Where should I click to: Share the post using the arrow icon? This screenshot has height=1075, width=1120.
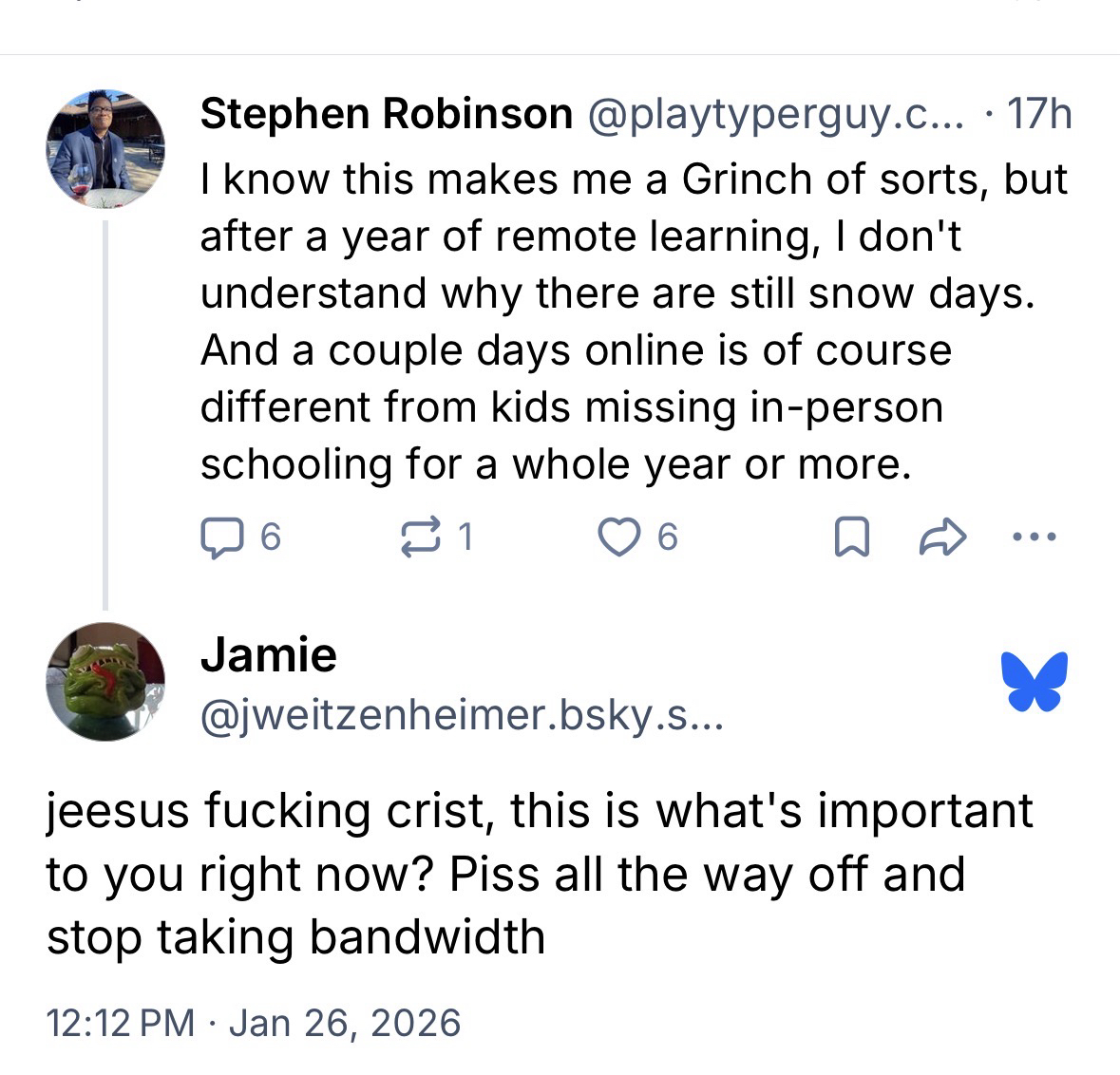943,539
